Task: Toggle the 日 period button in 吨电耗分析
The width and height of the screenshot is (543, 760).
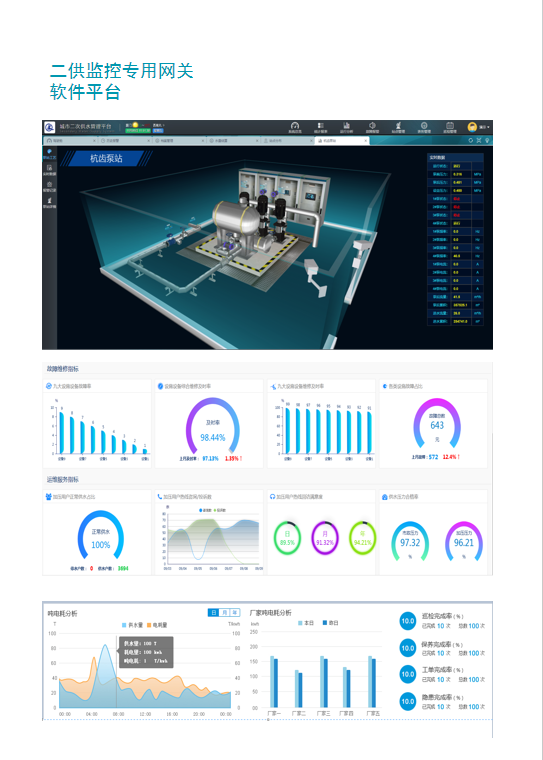Action: [x=213, y=613]
